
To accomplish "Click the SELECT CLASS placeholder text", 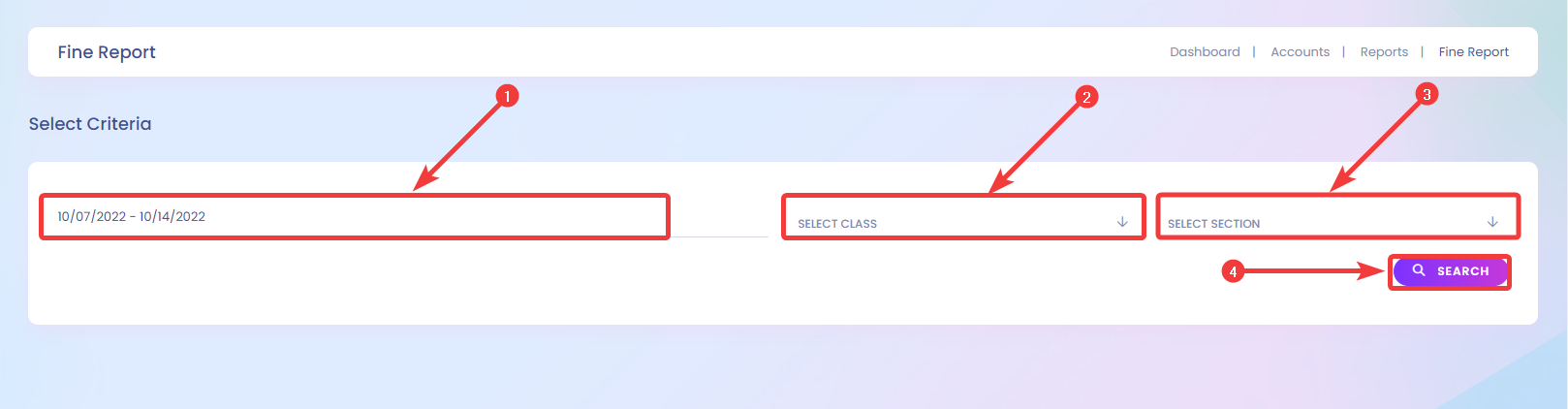I will (837, 224).
